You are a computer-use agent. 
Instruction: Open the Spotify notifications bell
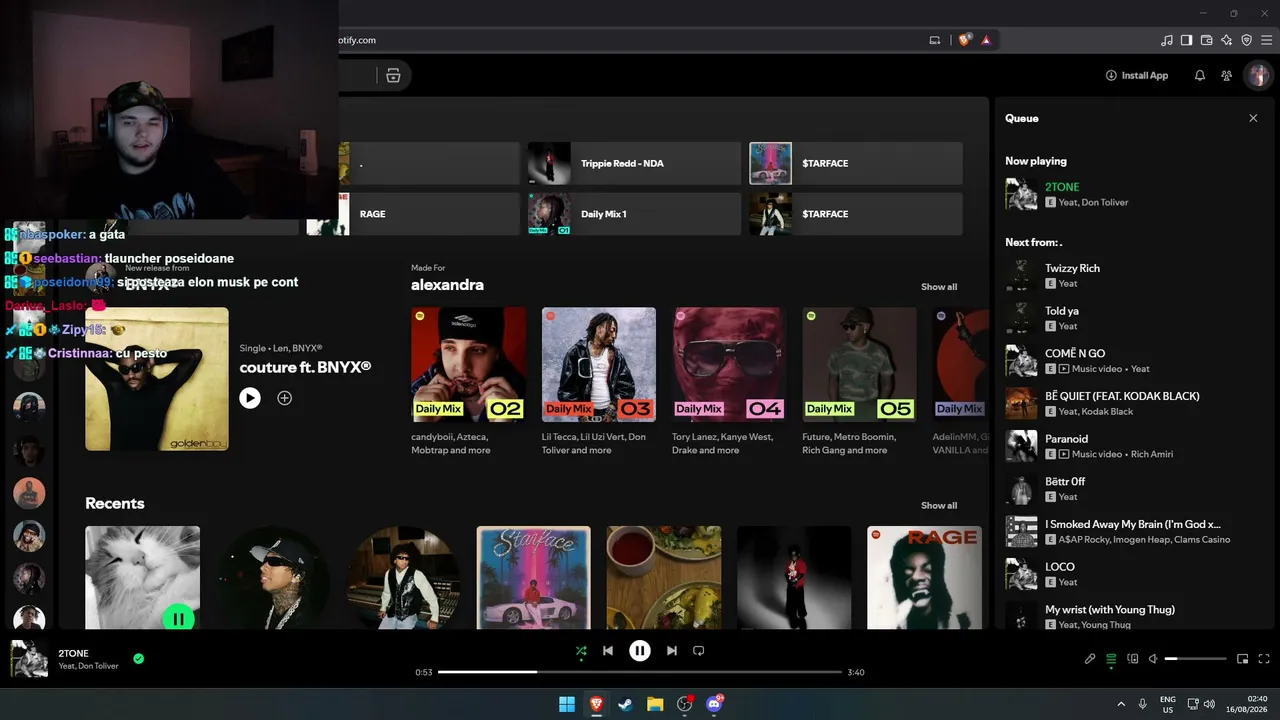point(1200,75)
